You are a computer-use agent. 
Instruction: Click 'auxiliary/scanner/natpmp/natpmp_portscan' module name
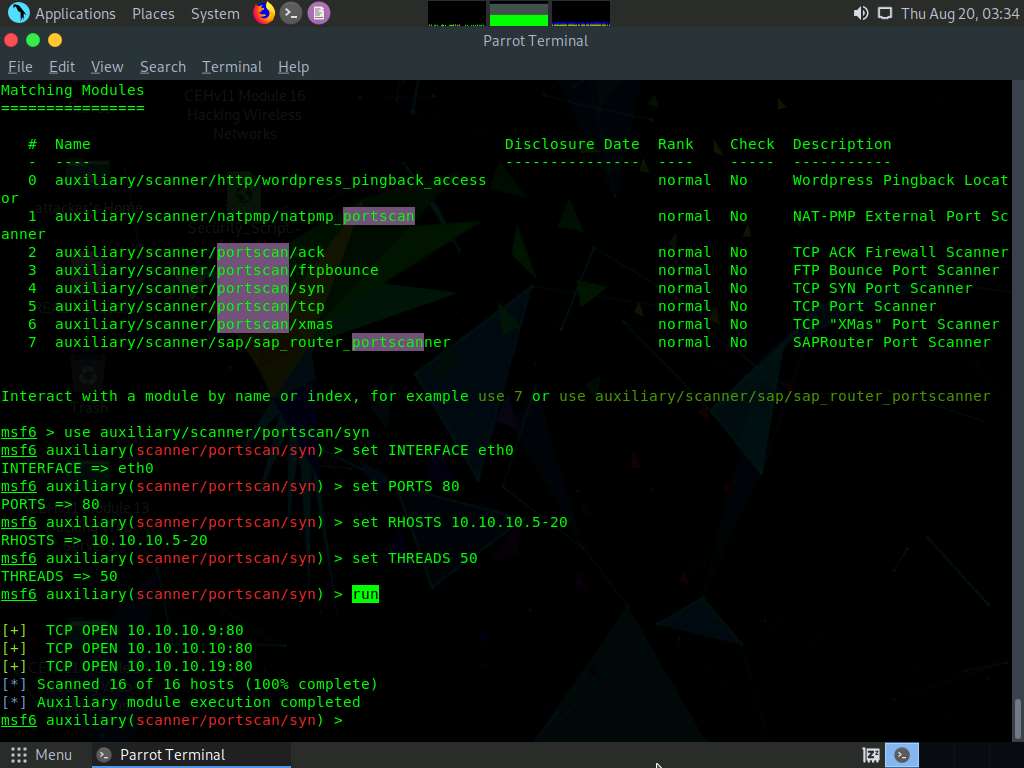[x=235, y=216]
